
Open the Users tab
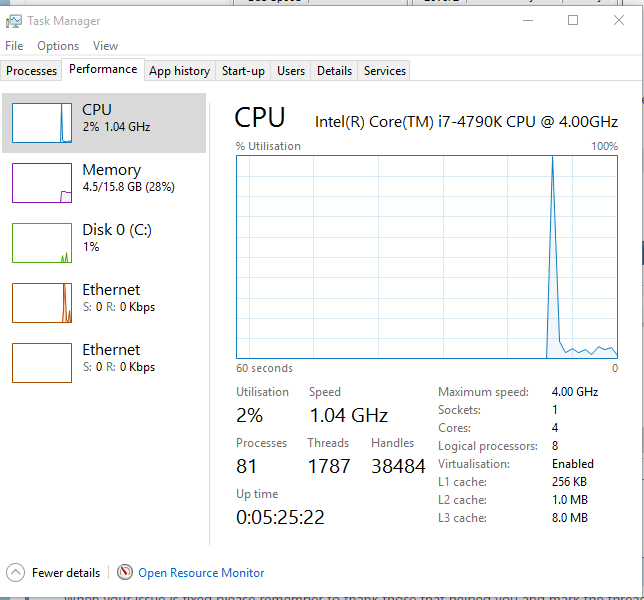(291, 71)
